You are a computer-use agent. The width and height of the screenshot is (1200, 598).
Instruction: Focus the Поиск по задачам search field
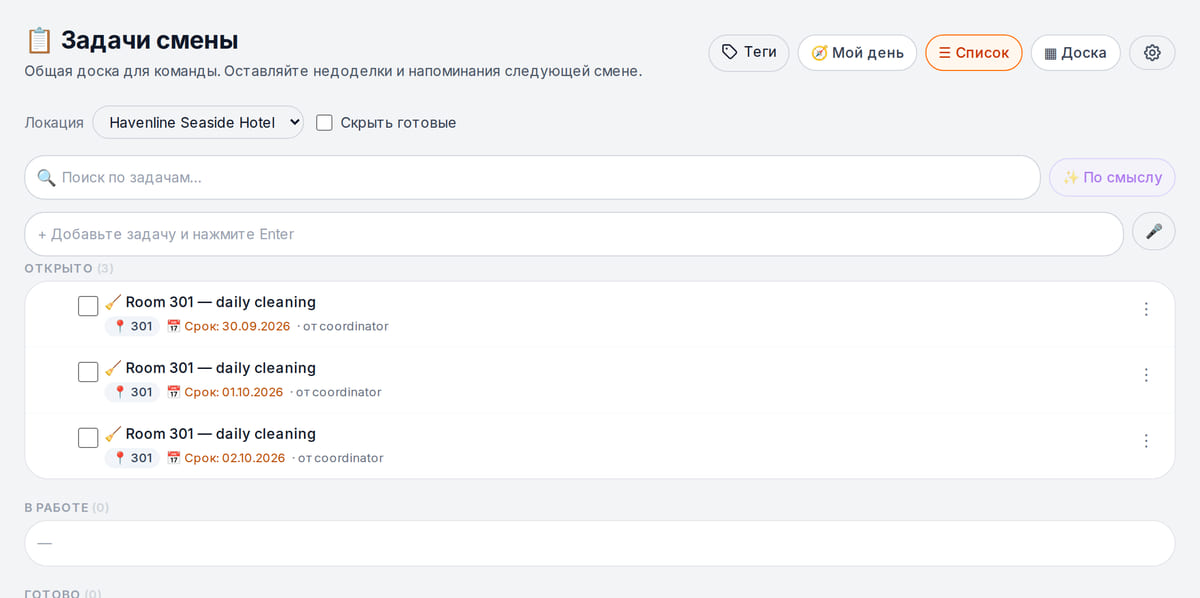tap(533, 178)
